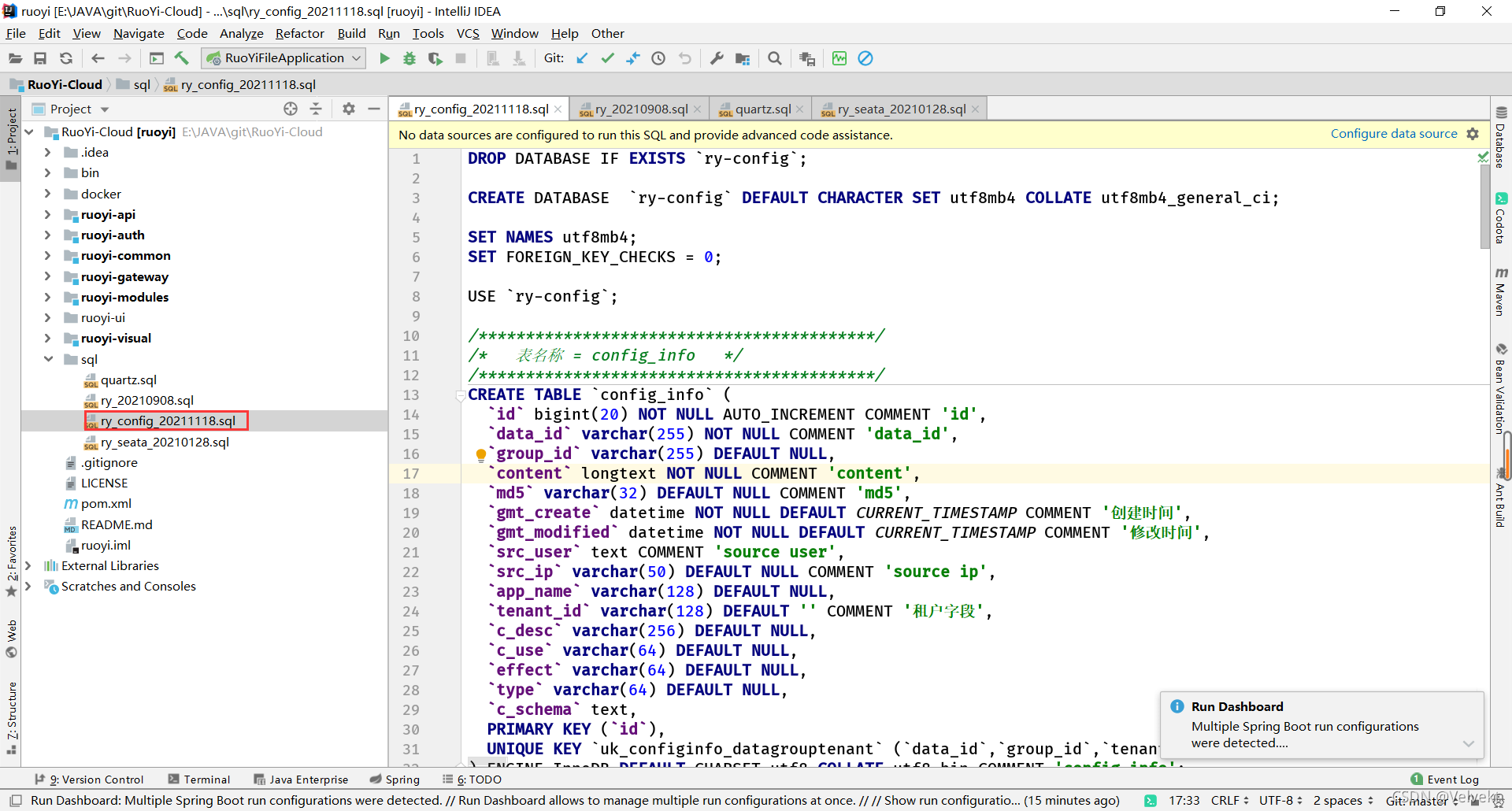Click the Synchronize refresh icon
The image size is (1512, 811).
[x=66, y=58]
